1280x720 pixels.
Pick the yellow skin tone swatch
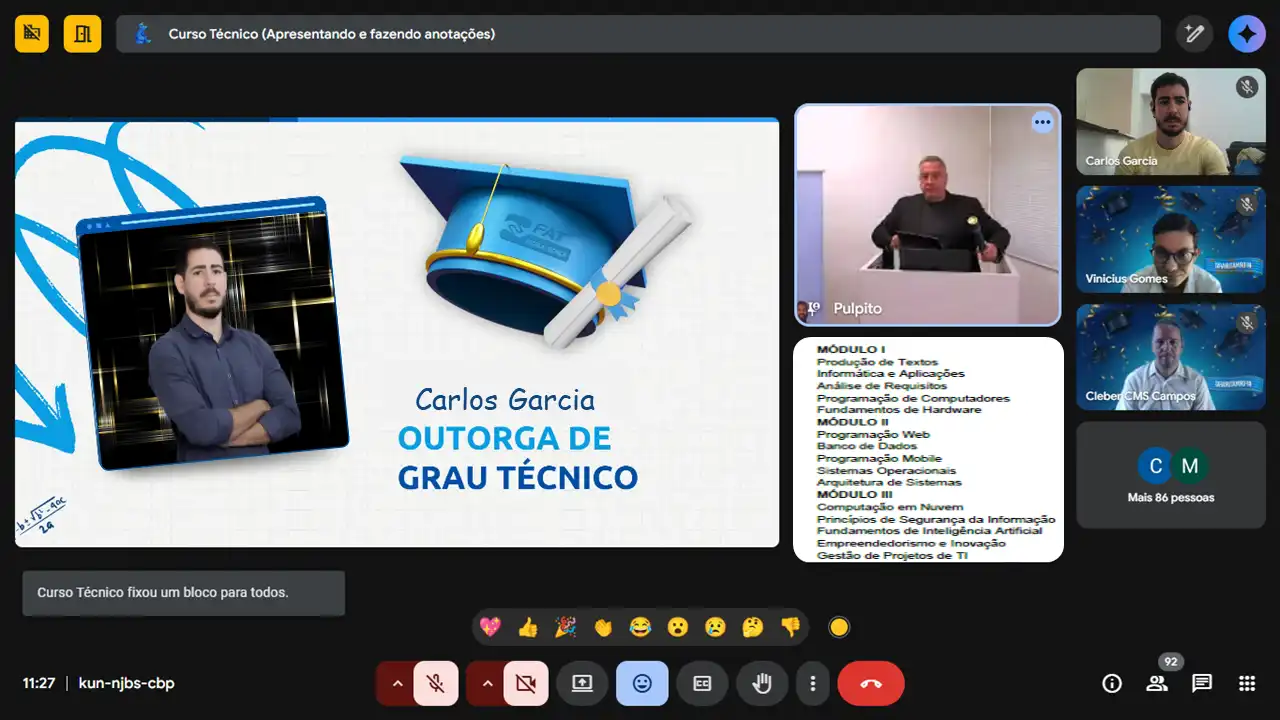point(839,627)
